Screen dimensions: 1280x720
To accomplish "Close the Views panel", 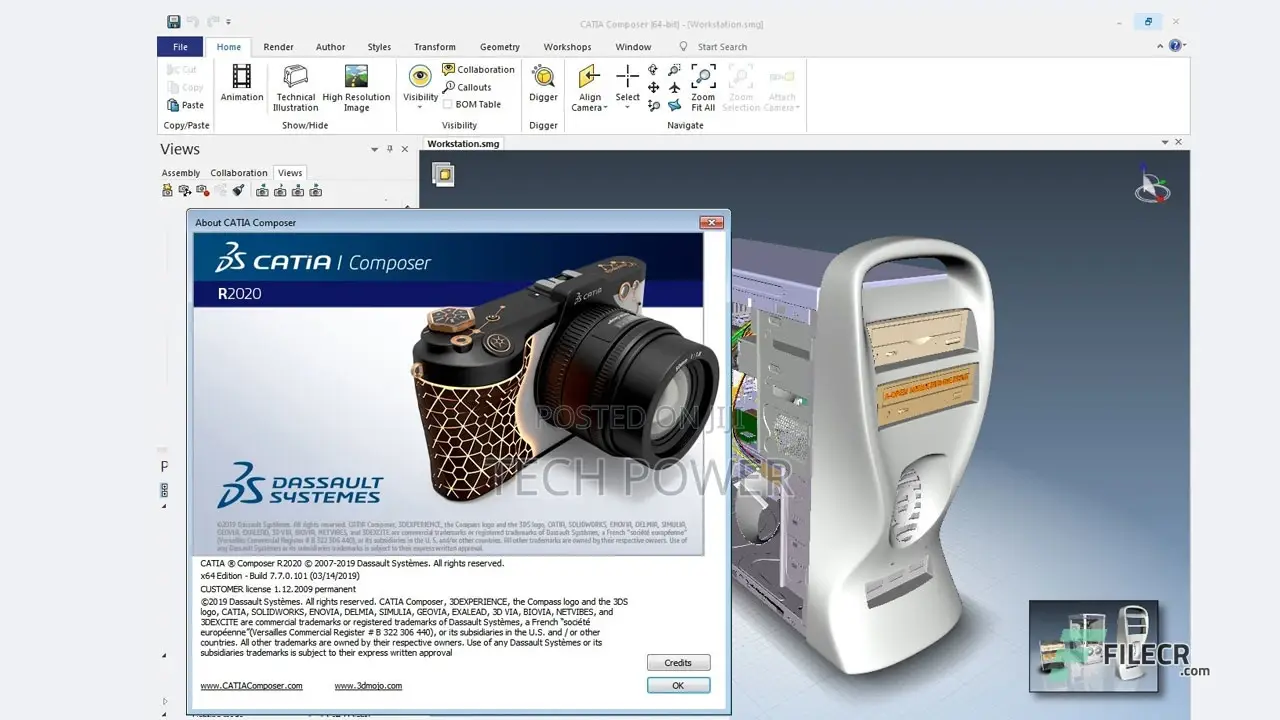I will coord(405,149).
